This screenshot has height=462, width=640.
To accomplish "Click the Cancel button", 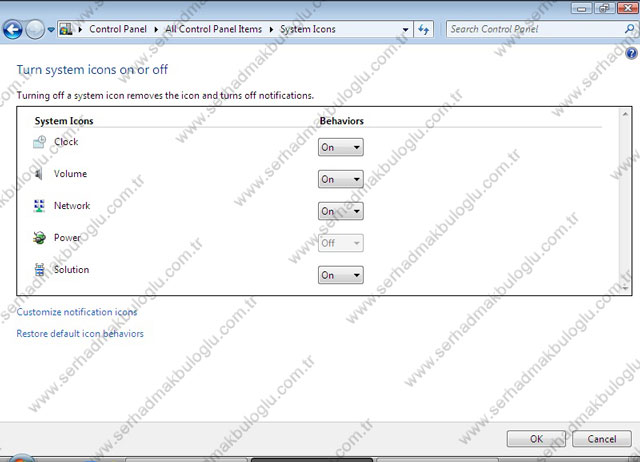I will coord(602,439).
